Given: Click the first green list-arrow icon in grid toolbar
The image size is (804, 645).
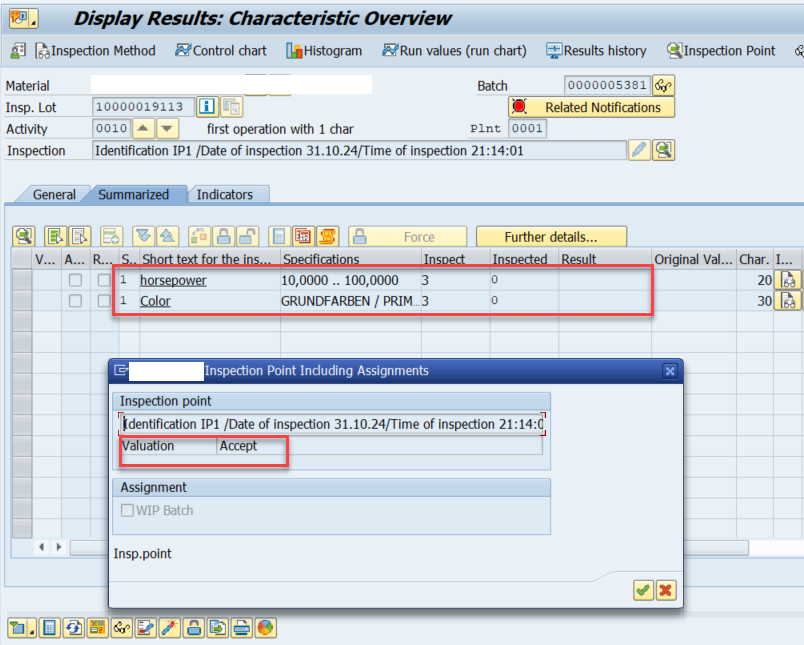Looking at the screenshot, I should [55, 236].
